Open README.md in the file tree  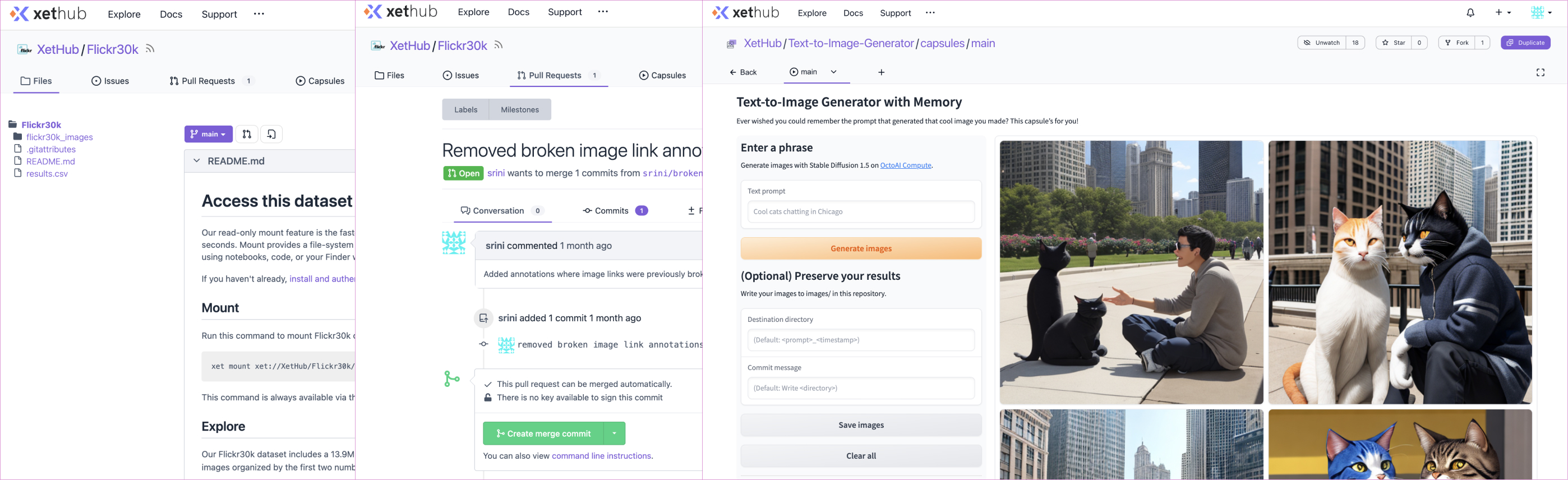(x=50, y=161)
